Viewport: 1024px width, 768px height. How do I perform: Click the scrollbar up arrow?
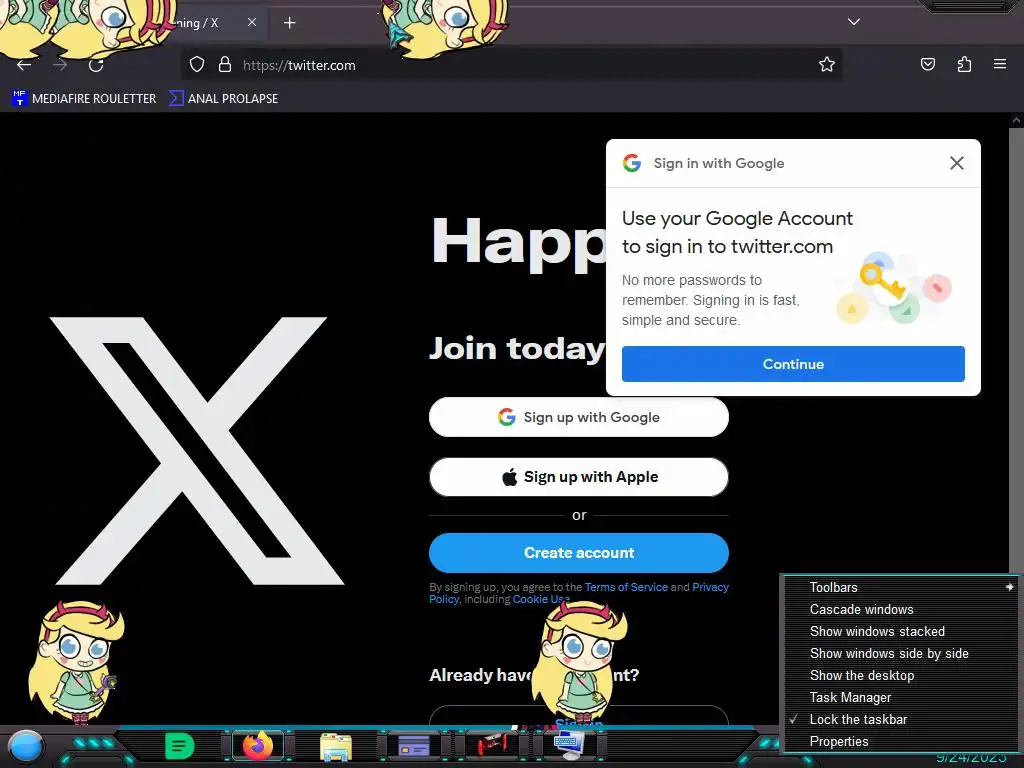tap(1016, 120)
